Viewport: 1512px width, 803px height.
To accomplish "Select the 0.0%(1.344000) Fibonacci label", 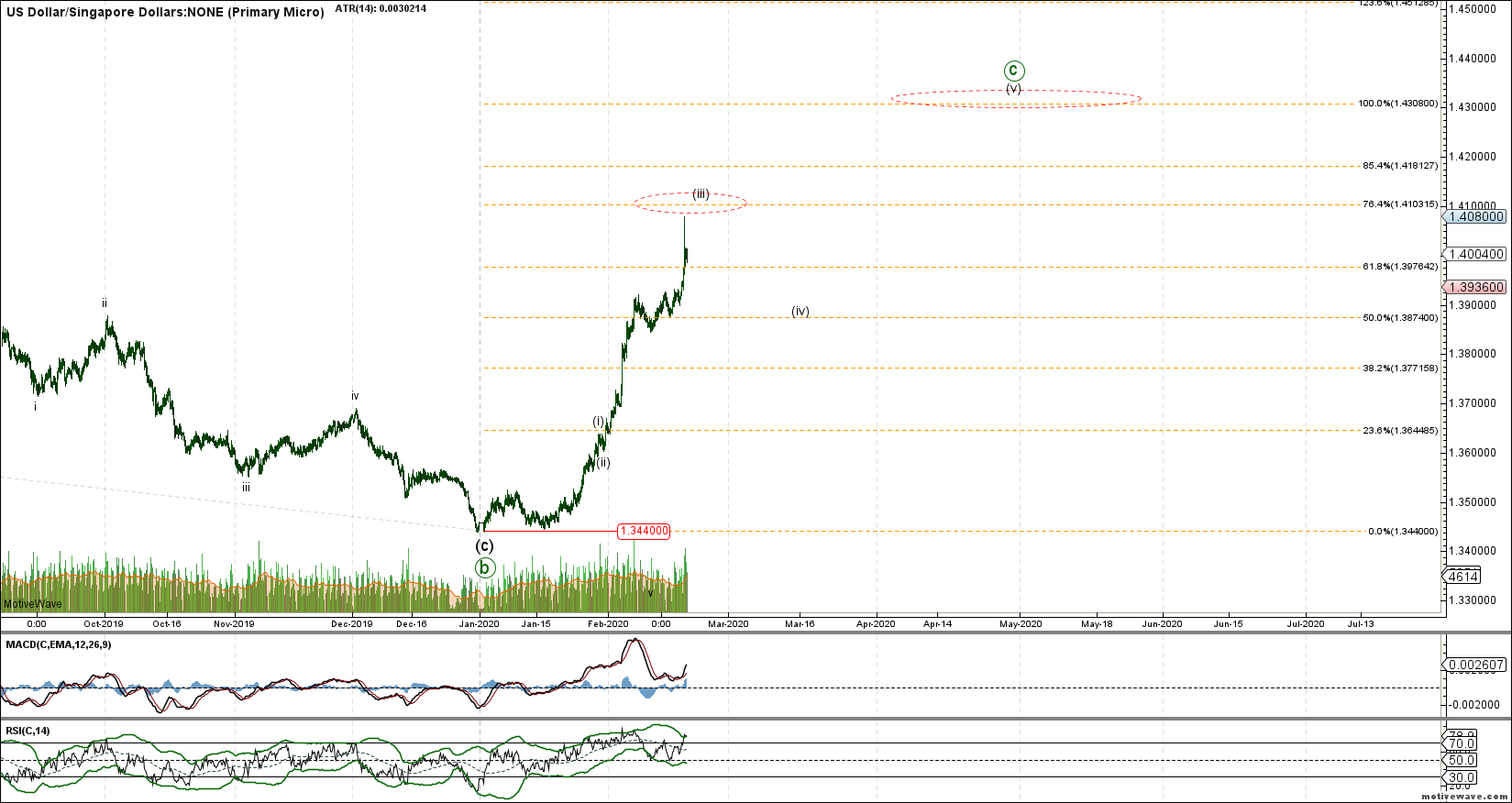I will coord(1402,532).
